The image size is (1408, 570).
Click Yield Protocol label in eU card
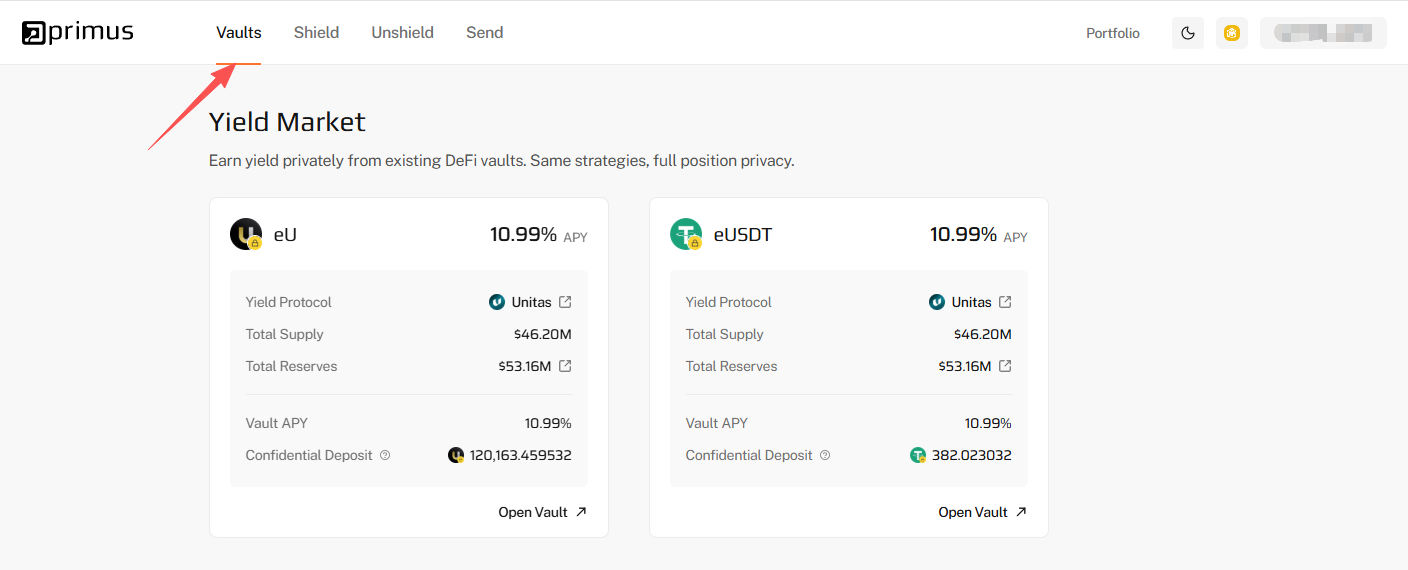click(x=289, y=302)
